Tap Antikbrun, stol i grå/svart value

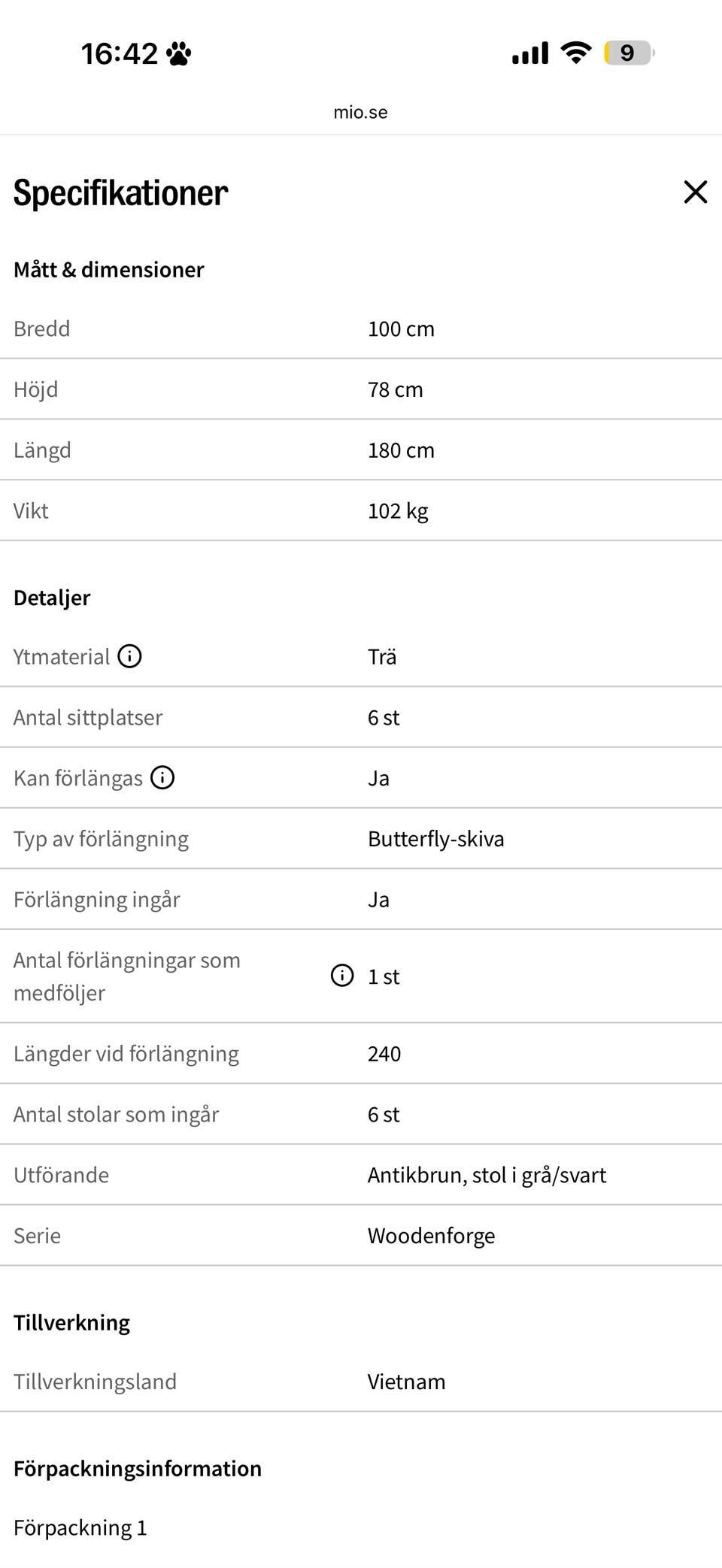click(487, 1175)
